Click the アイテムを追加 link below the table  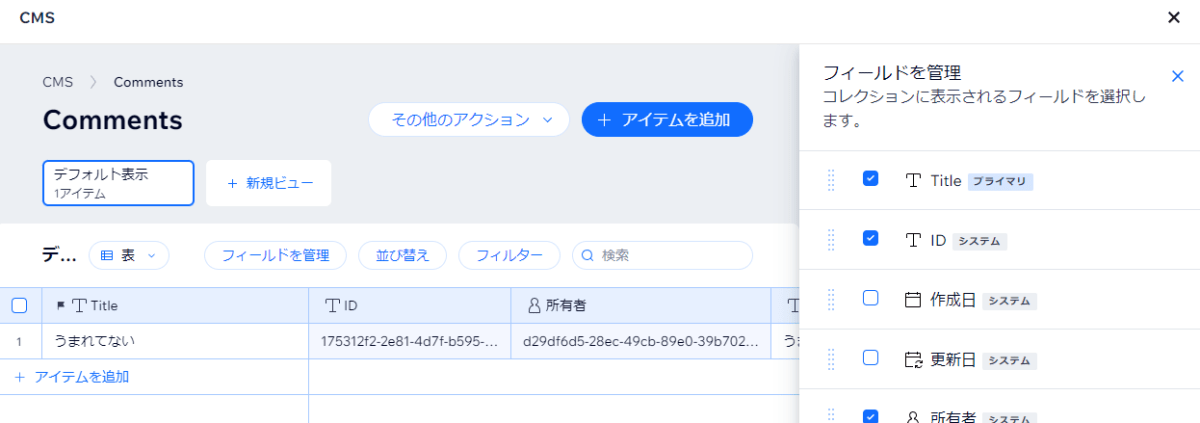[x=72, y=377]
